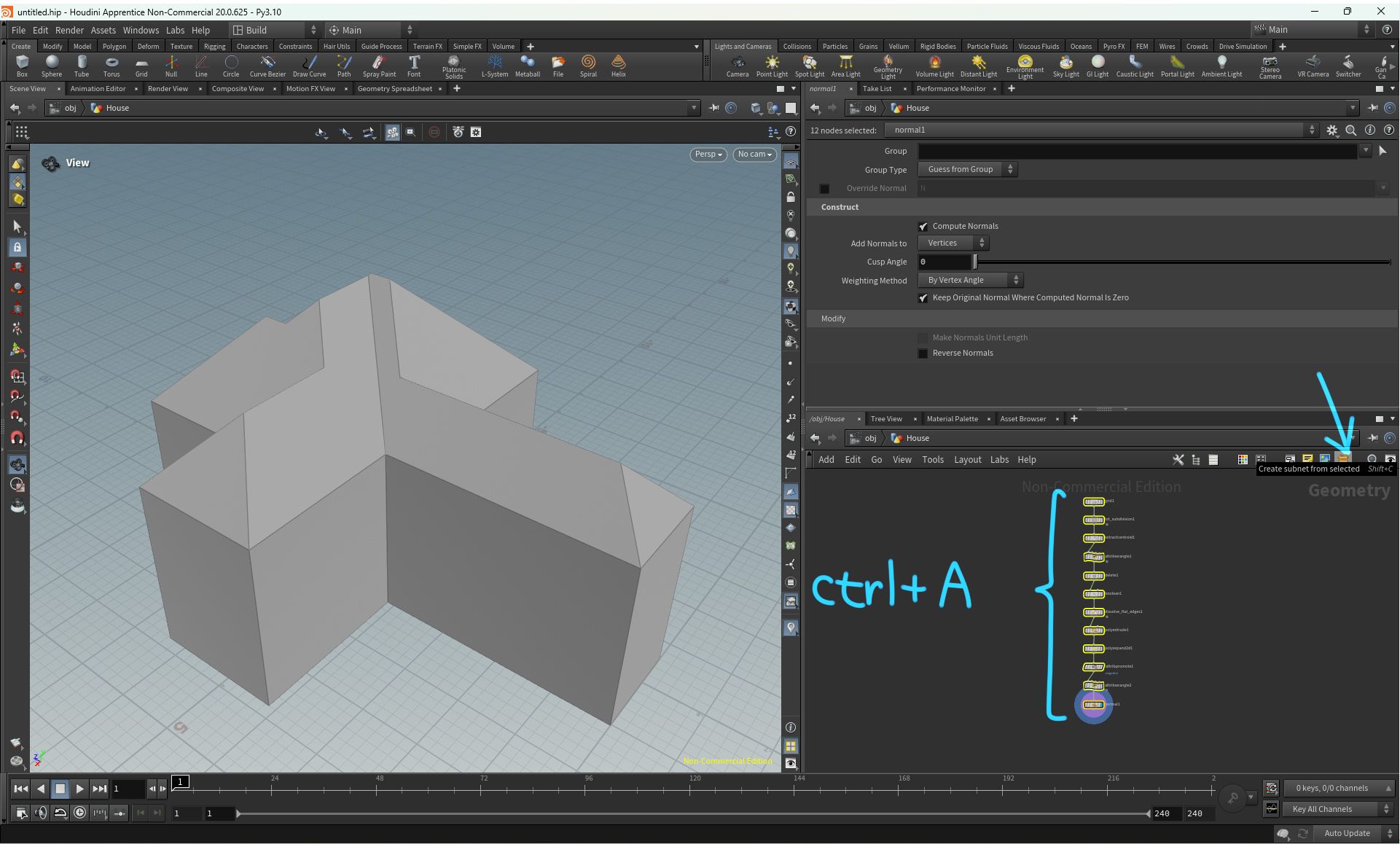
Task: Click the No cam button in viewport
Action: 754,155
